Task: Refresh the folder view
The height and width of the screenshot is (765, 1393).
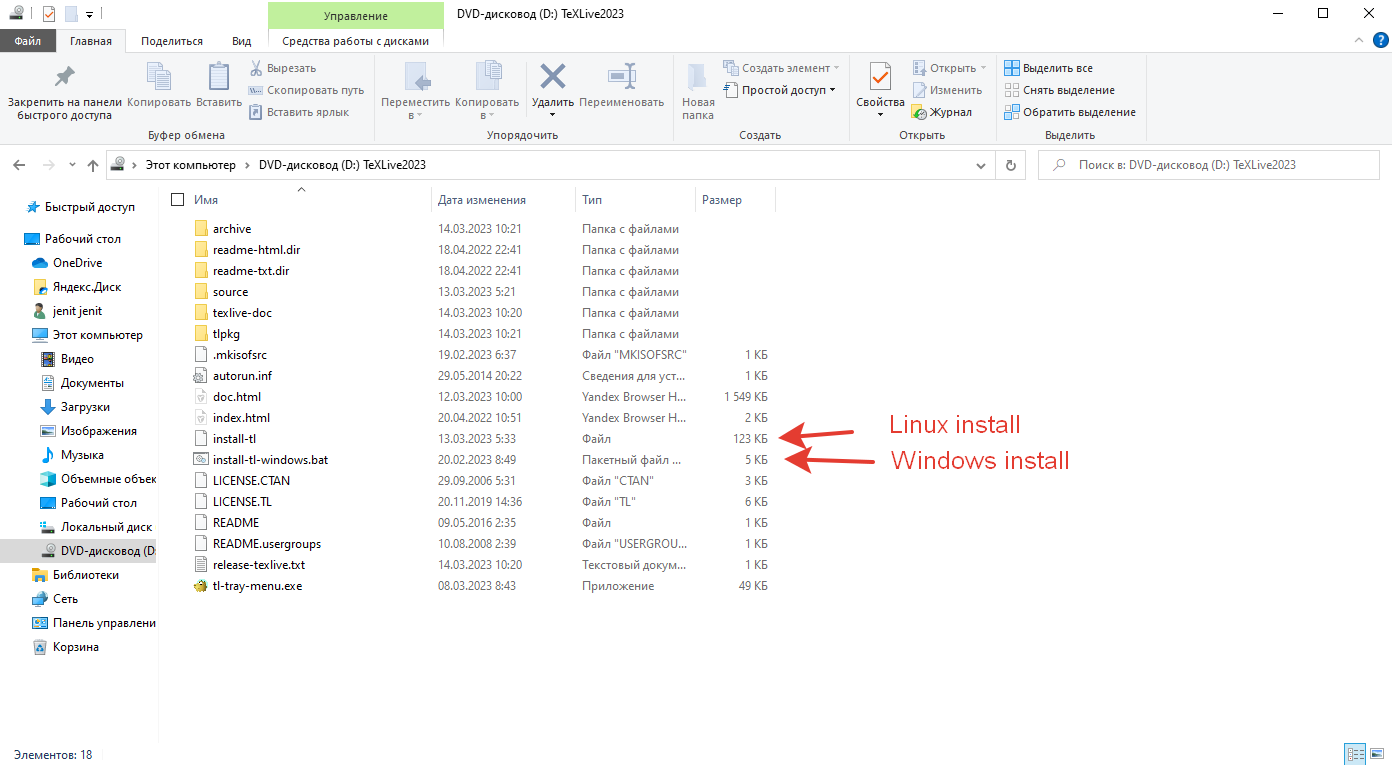Action: coord(1011,165)
